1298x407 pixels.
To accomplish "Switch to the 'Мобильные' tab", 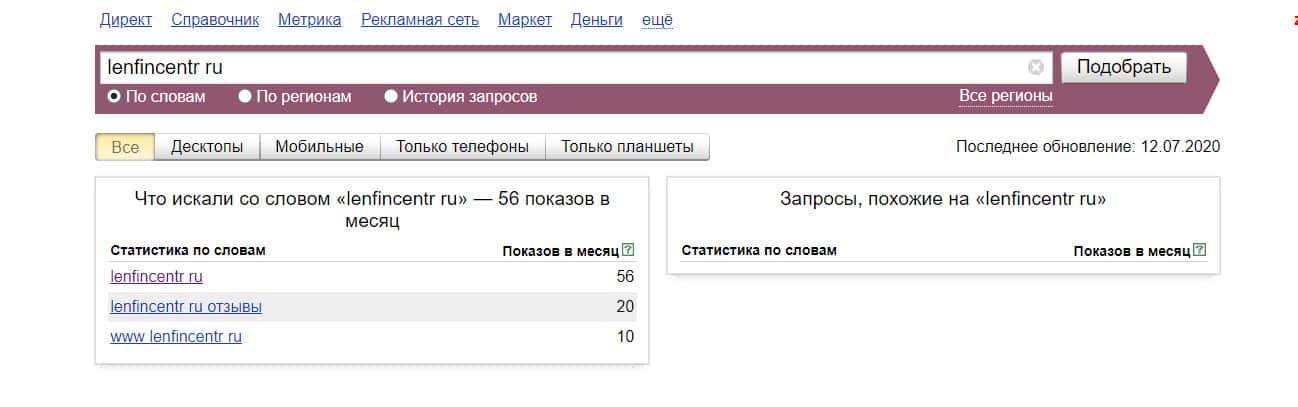I will click(x=319, y=147).
